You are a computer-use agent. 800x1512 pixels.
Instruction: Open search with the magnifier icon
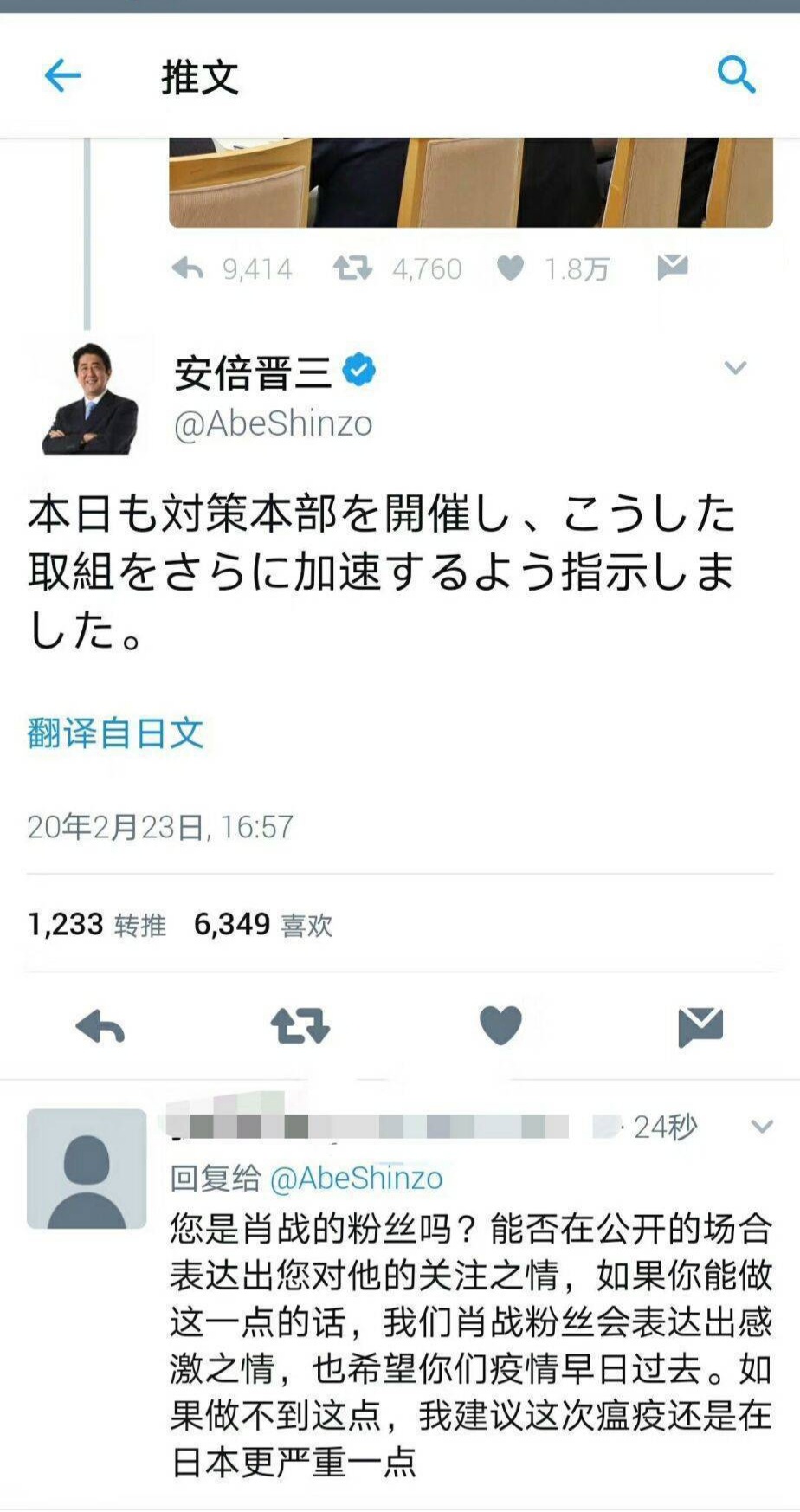(737, 74)
